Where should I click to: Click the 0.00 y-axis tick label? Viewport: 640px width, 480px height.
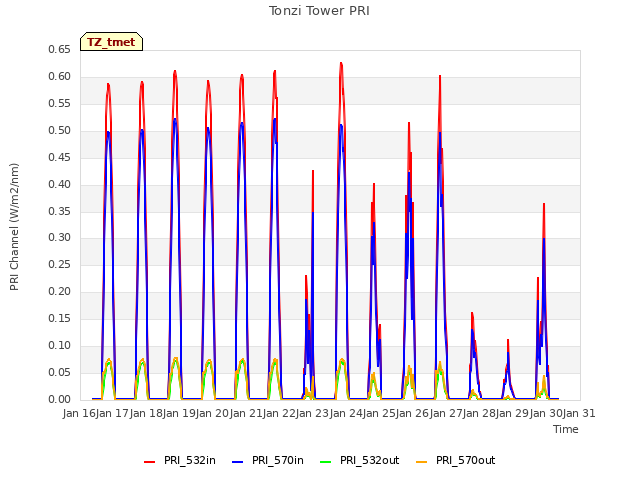point(60,399)
